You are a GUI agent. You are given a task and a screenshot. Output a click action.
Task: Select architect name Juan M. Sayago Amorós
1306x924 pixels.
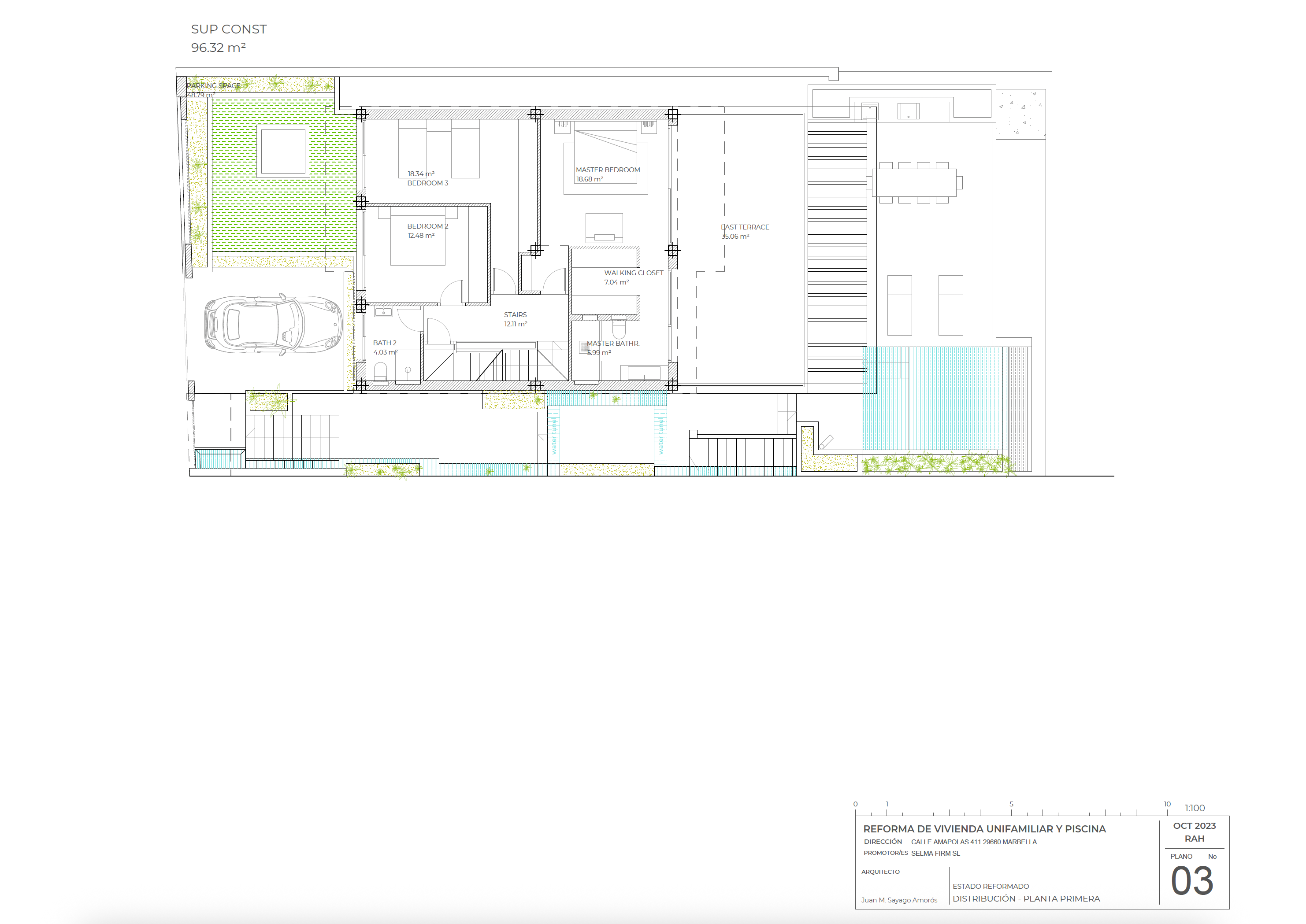pyautogui.click(x=899, y=900)
